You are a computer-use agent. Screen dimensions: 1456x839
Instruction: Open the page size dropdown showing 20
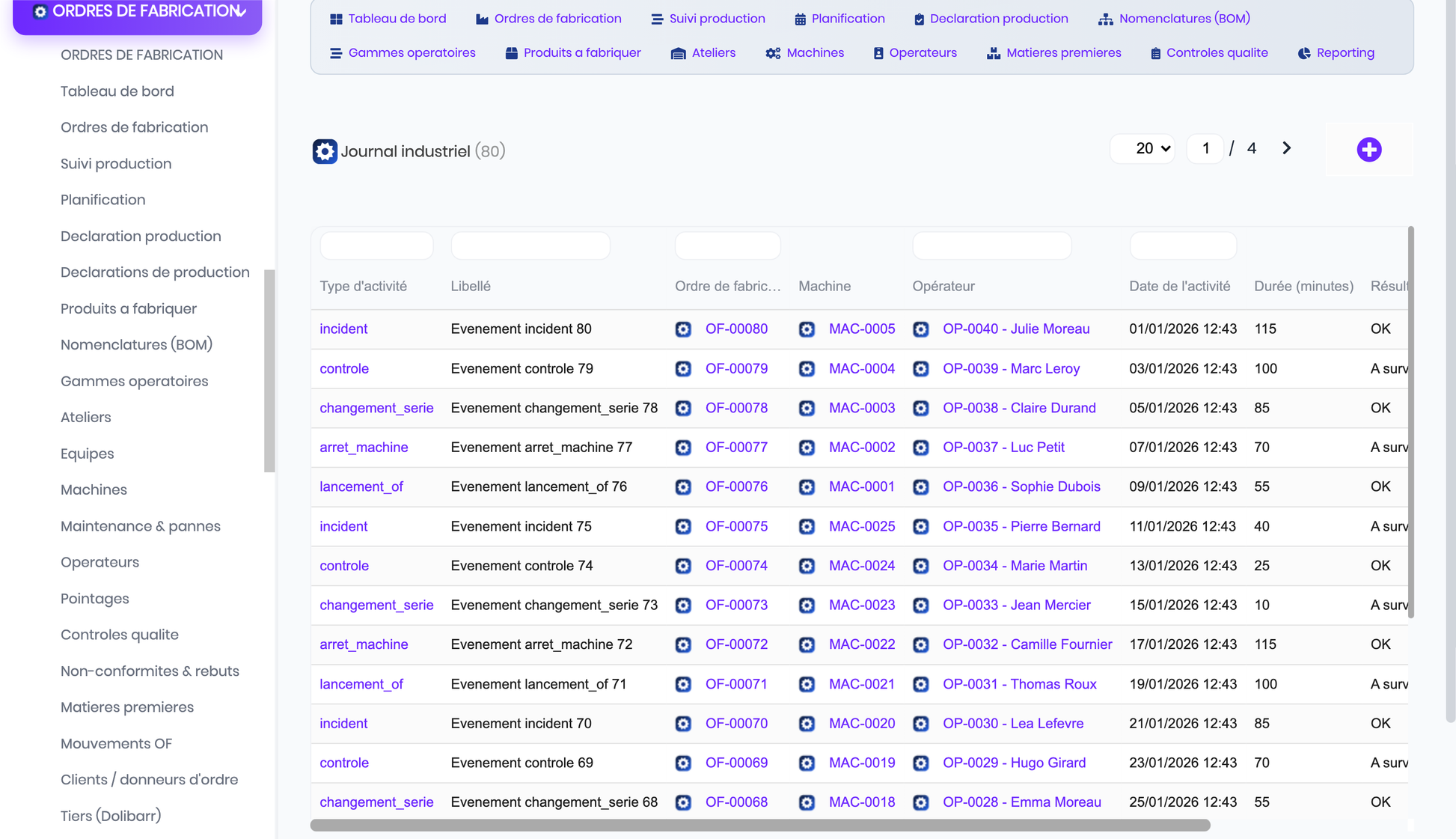(1143, 148)
